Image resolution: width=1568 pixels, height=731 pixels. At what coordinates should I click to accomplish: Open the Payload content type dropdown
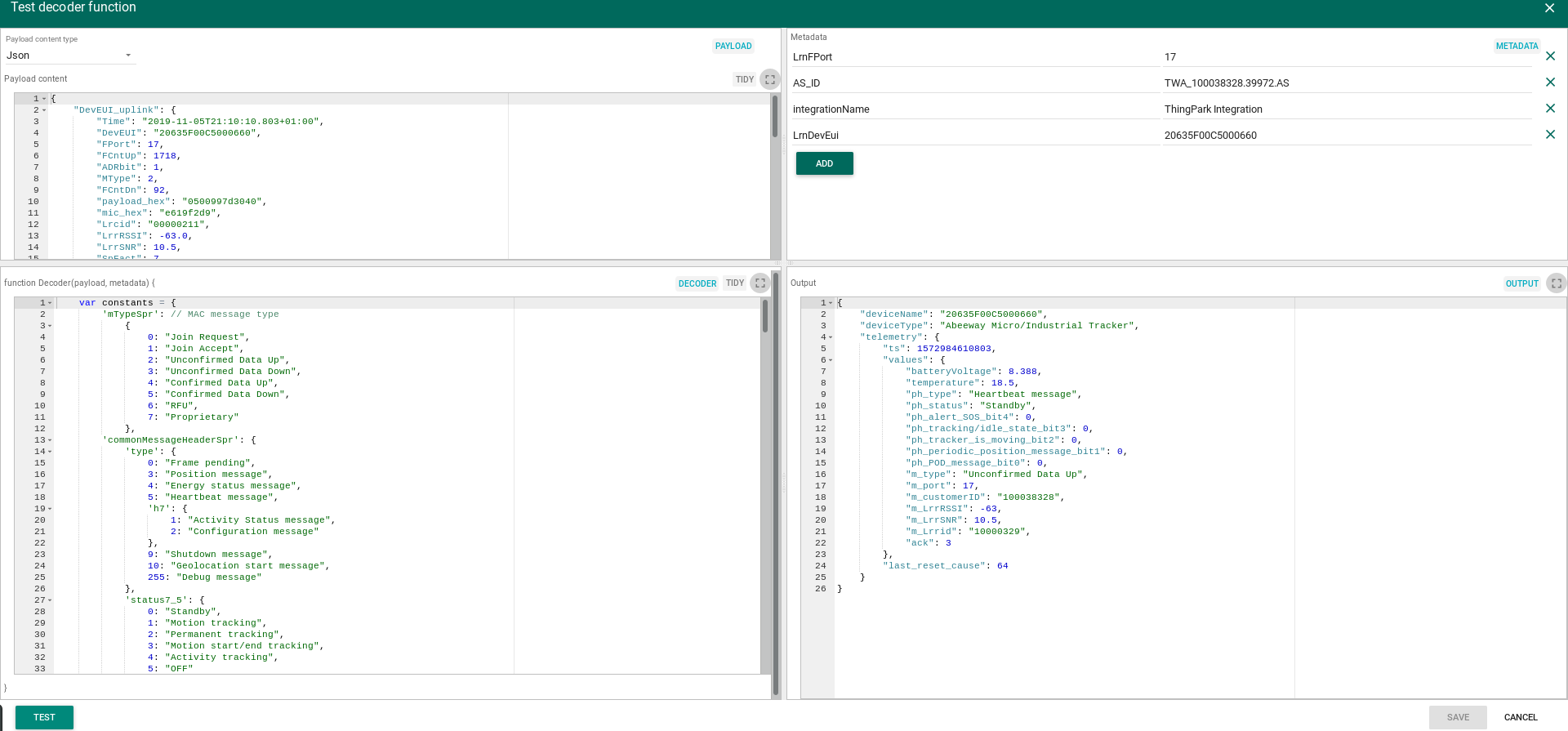[69, 56]
